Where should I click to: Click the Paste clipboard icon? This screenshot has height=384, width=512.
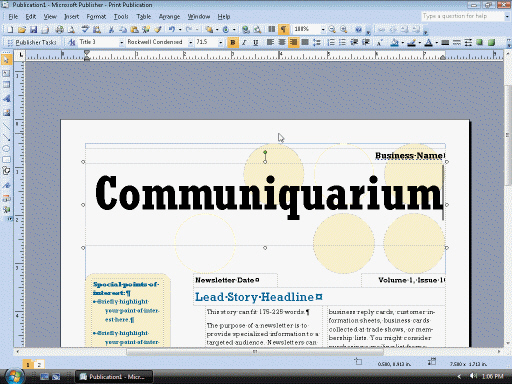tap(135, 30)
